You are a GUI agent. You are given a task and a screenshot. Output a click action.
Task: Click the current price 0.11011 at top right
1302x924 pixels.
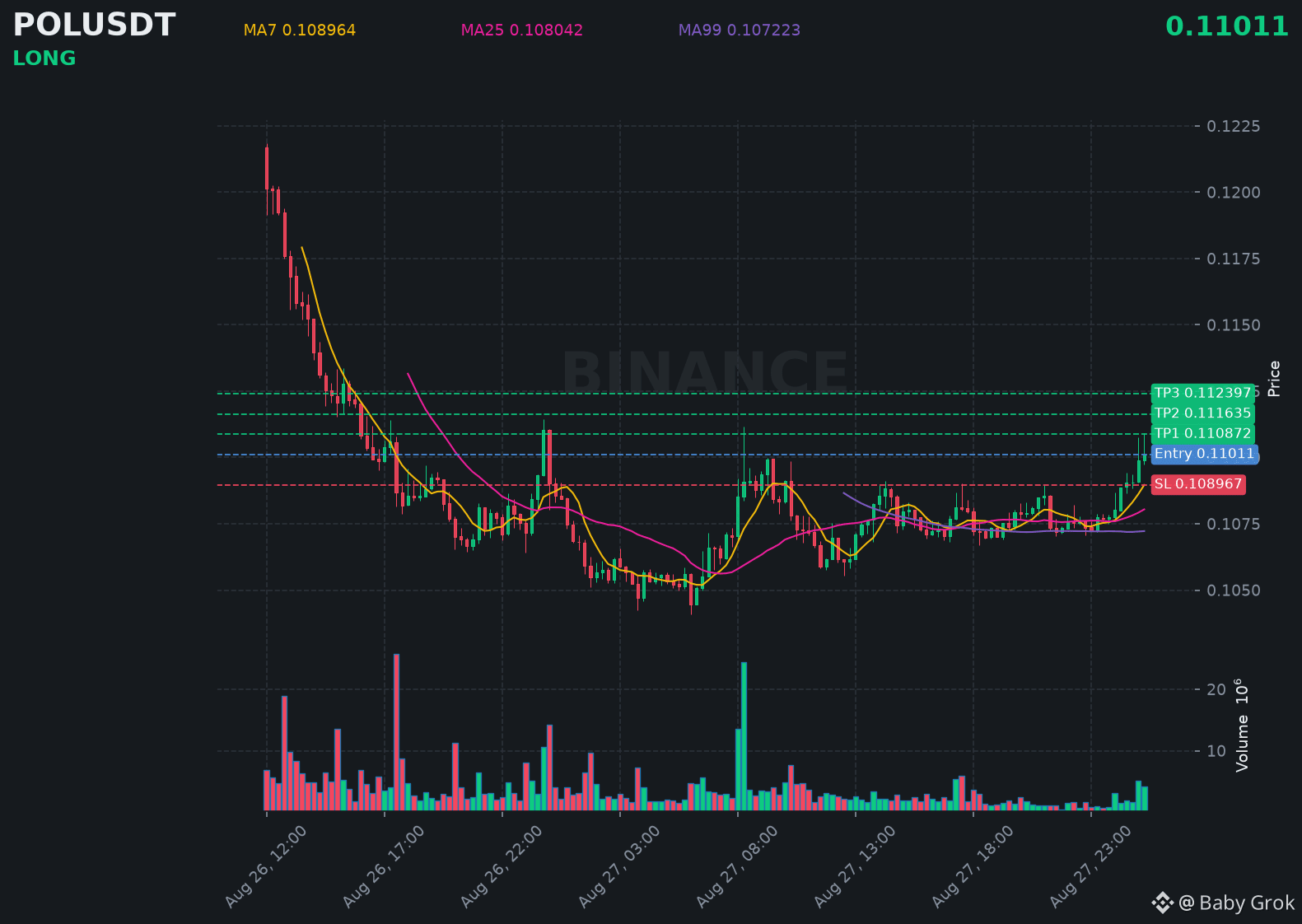click(x=1227, y=26)
